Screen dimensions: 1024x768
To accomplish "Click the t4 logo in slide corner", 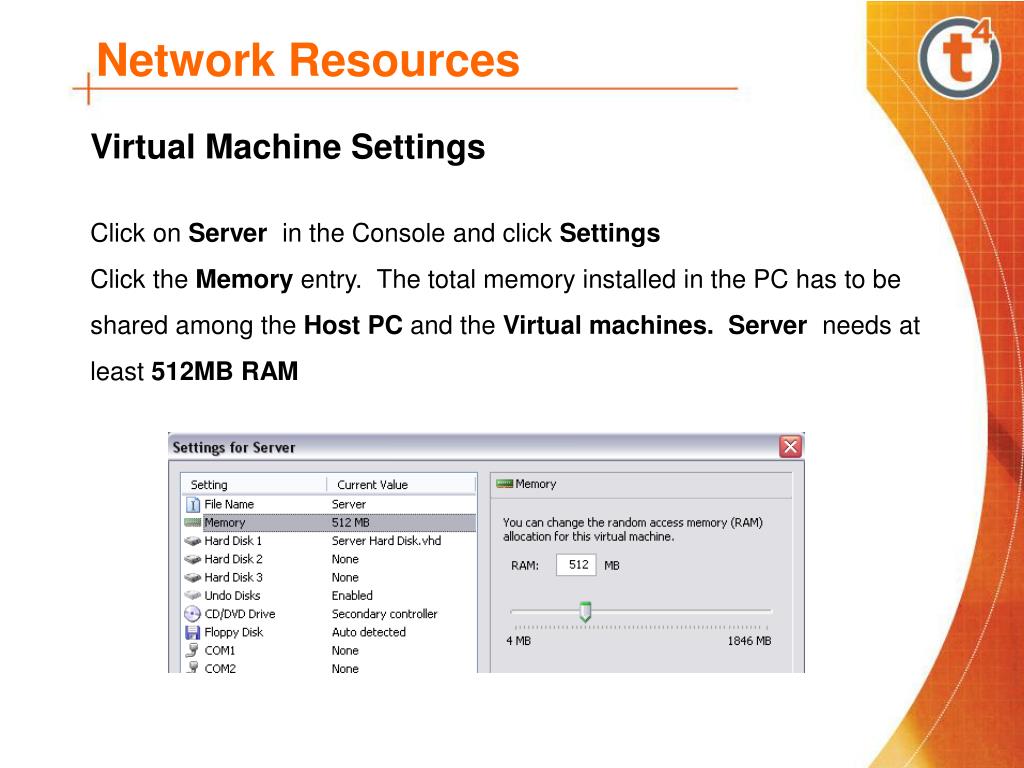I will coord(959,57).
